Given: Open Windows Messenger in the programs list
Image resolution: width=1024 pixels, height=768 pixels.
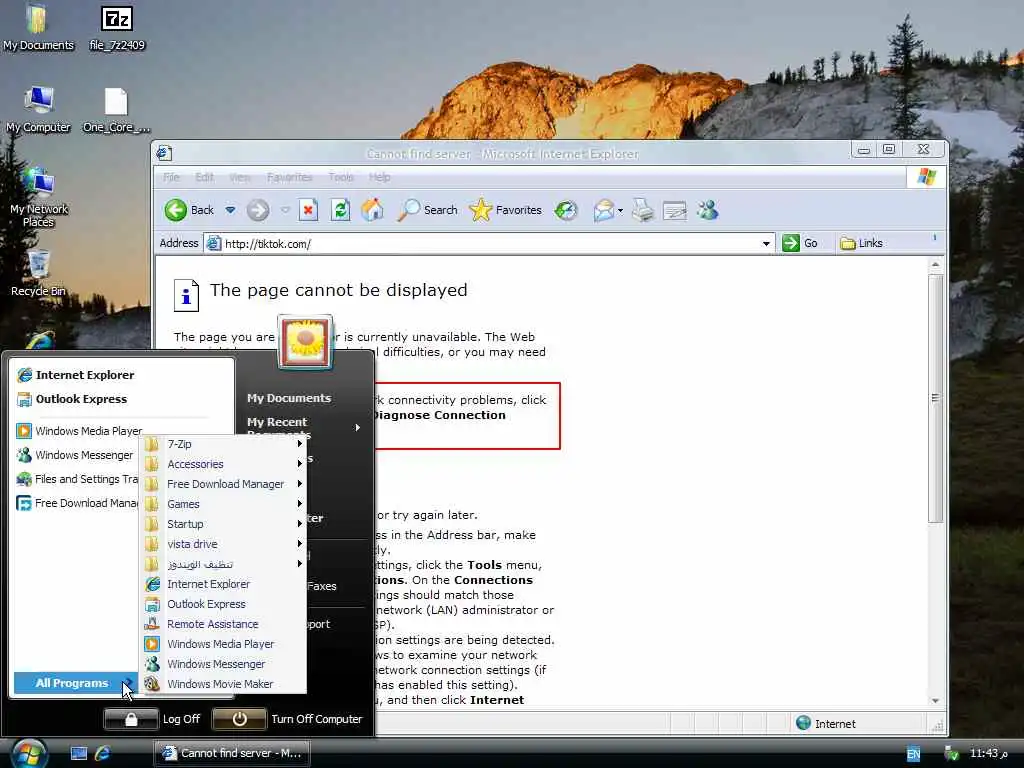Looking at the screenshot, I should point(225,664).
